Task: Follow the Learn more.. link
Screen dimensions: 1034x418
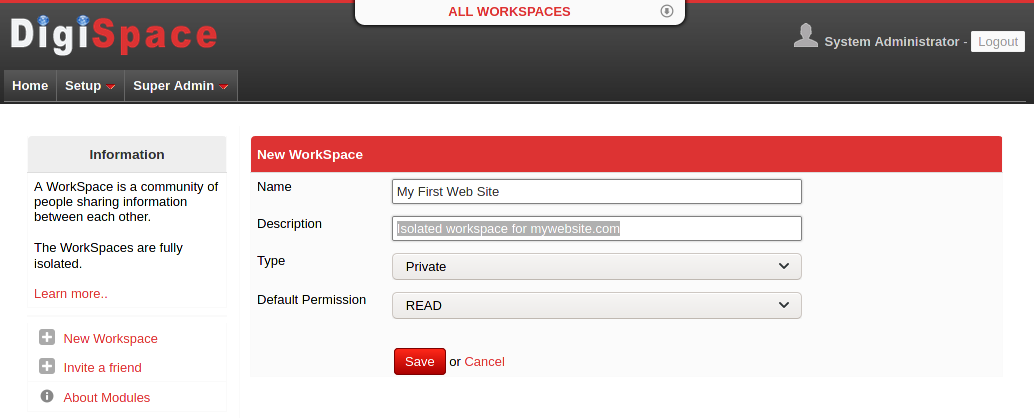Action: 71,293
